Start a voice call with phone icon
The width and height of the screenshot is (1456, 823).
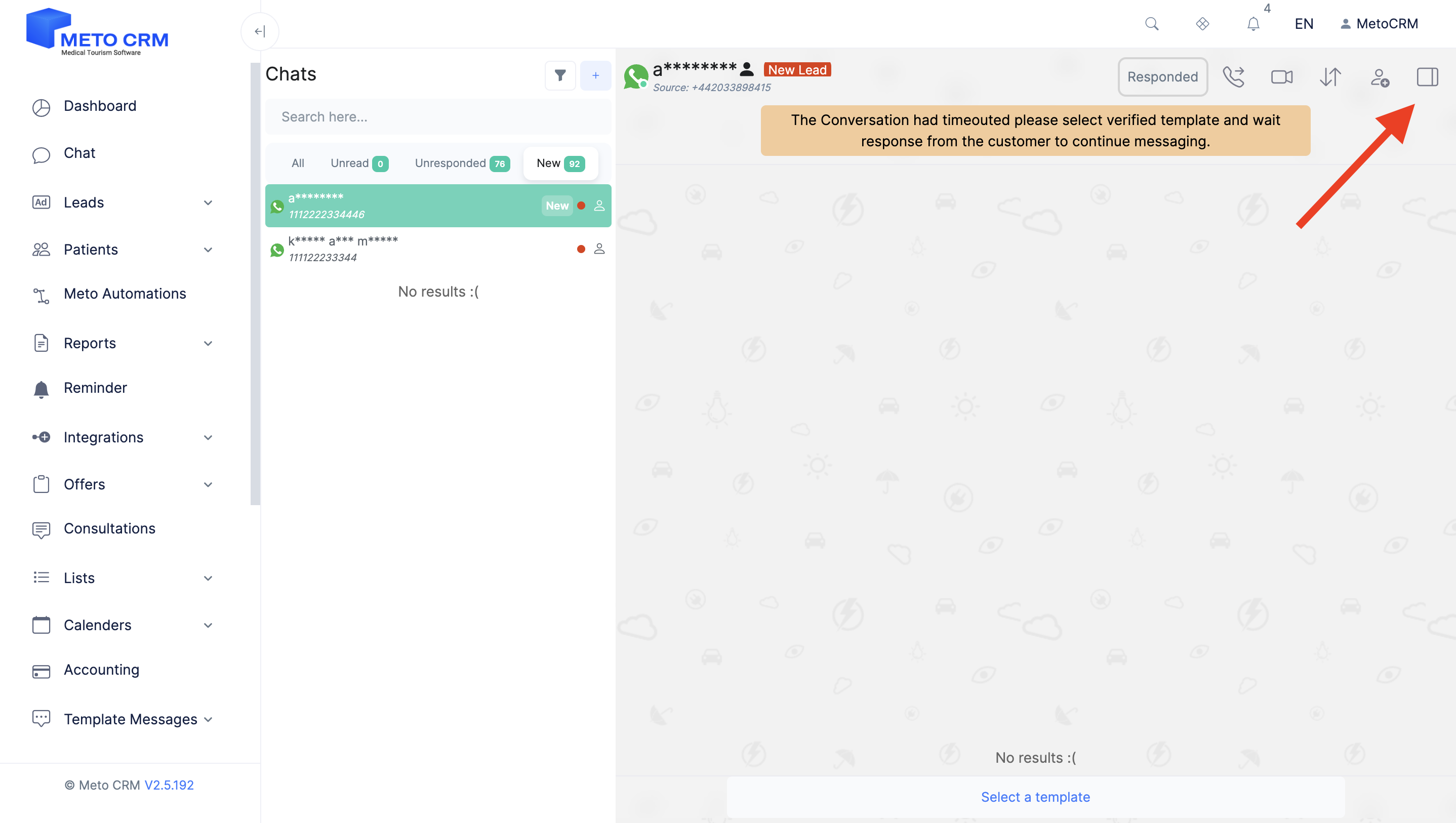pos(1233,77)
